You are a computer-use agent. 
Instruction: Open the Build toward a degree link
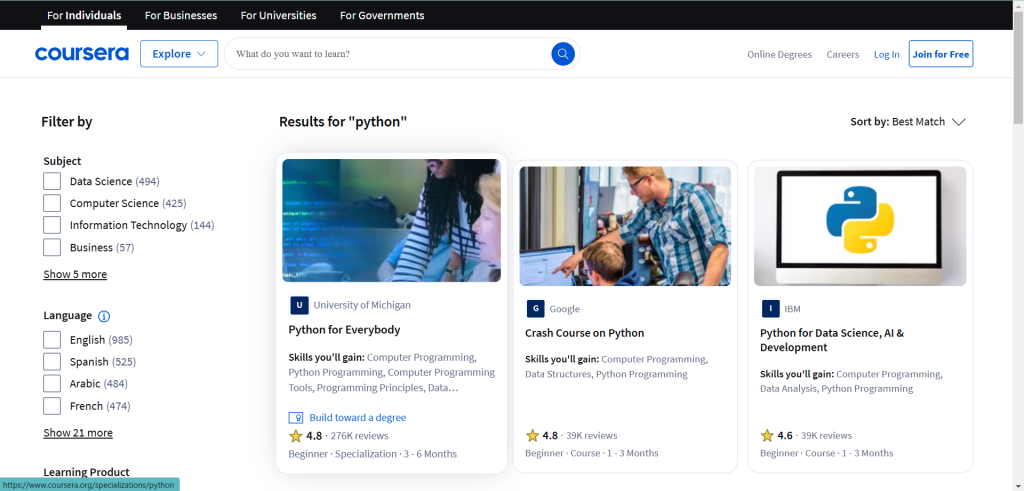357,417
